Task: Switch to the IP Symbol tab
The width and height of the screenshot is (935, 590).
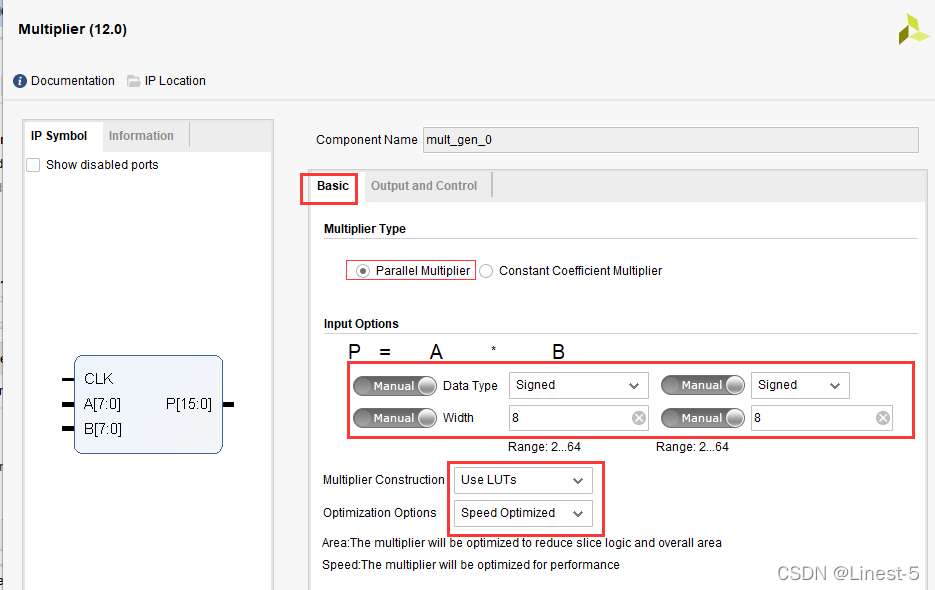Action: tap(59, 136)
